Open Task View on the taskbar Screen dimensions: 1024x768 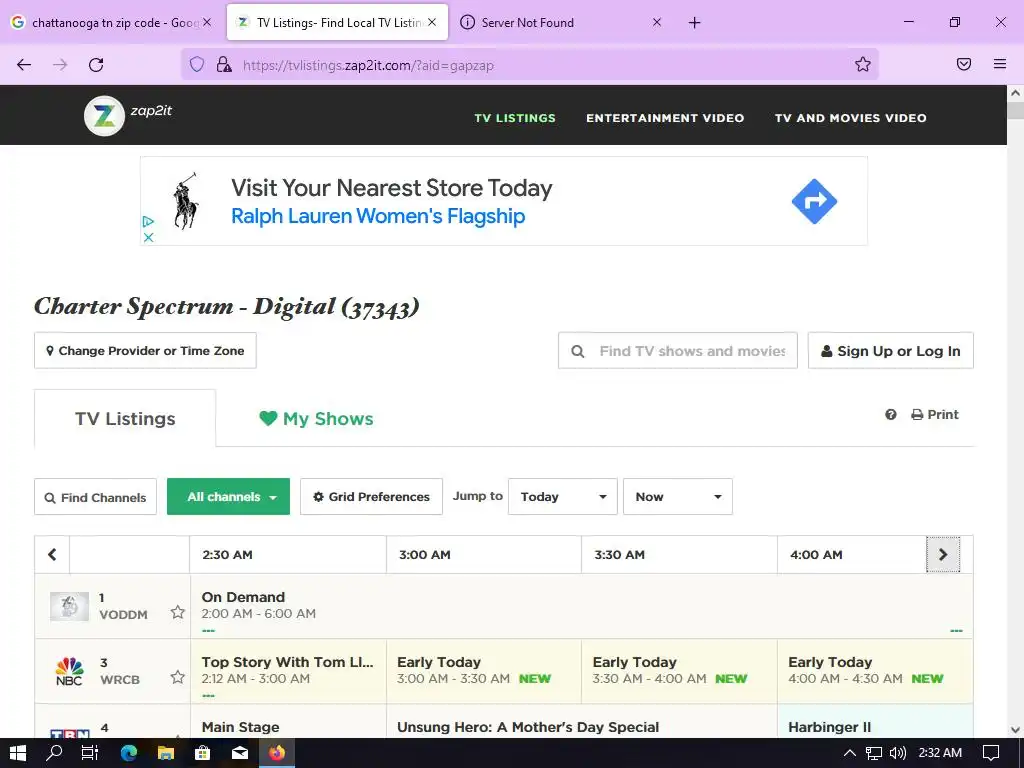click(90, 753)
